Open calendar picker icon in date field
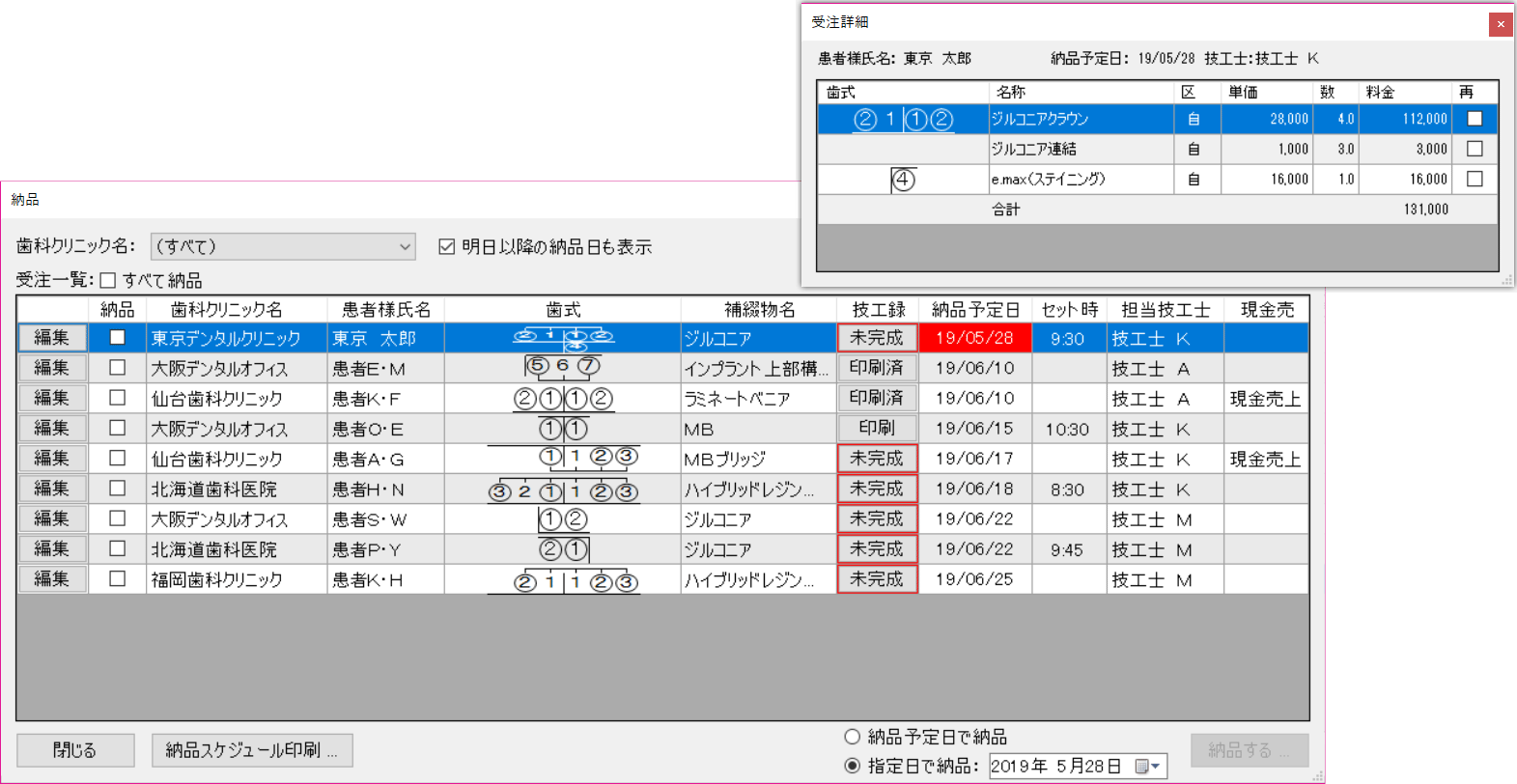The image size is (1517, 784). pyautogui.click(x=1146, y=767)
